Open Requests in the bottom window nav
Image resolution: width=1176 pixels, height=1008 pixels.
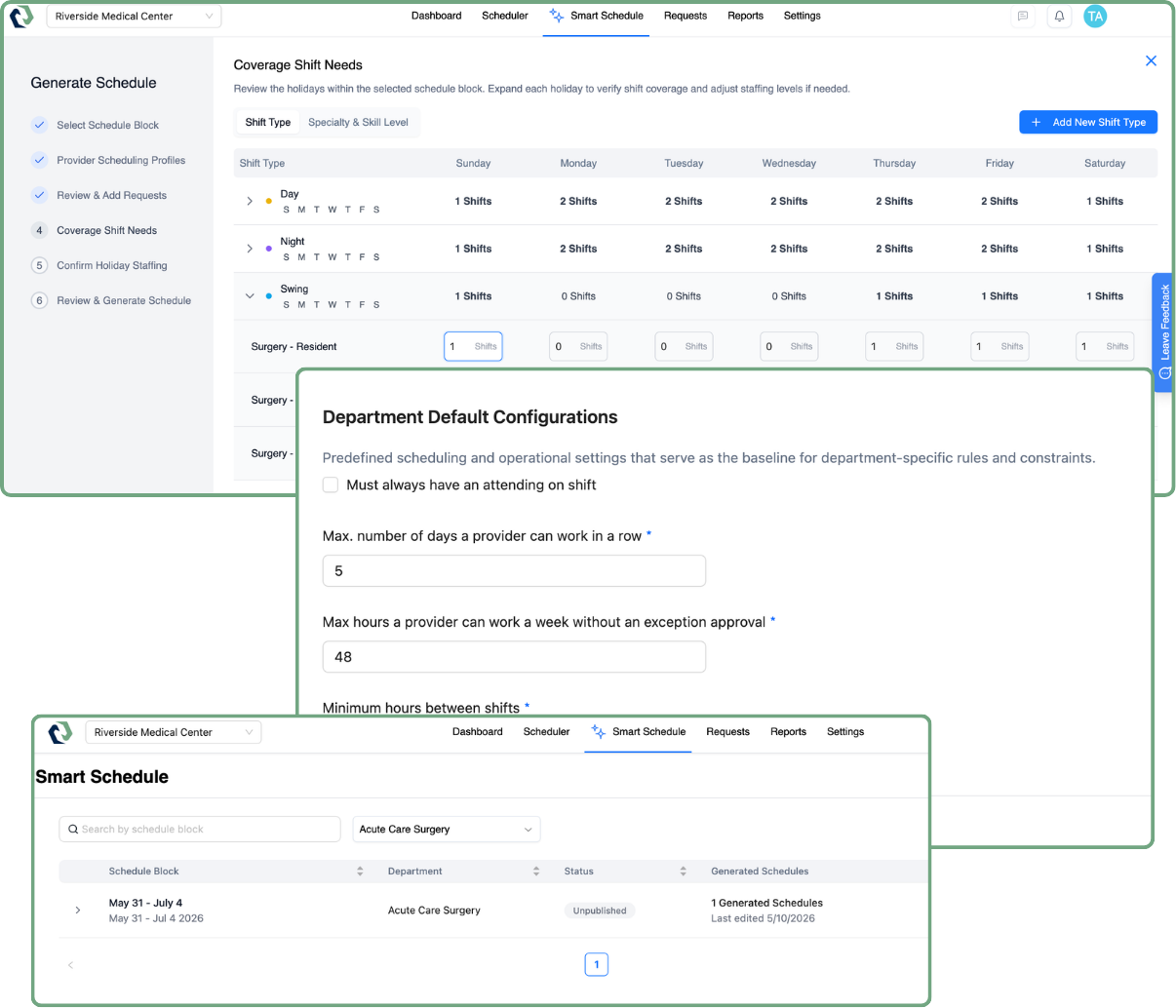[x=727, y=732]
